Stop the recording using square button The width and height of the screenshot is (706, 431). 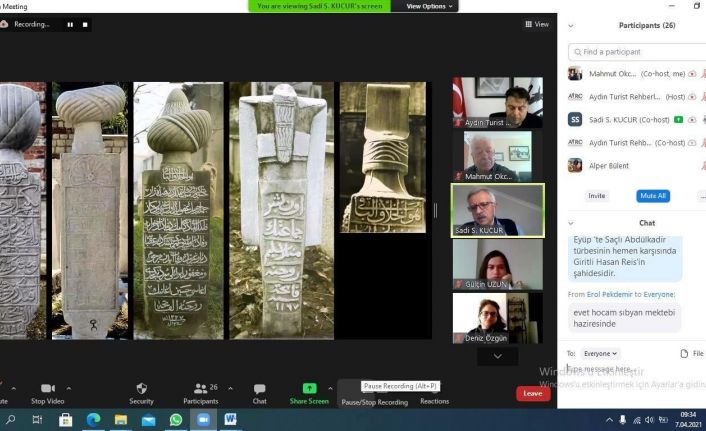[x=85, y=24]
